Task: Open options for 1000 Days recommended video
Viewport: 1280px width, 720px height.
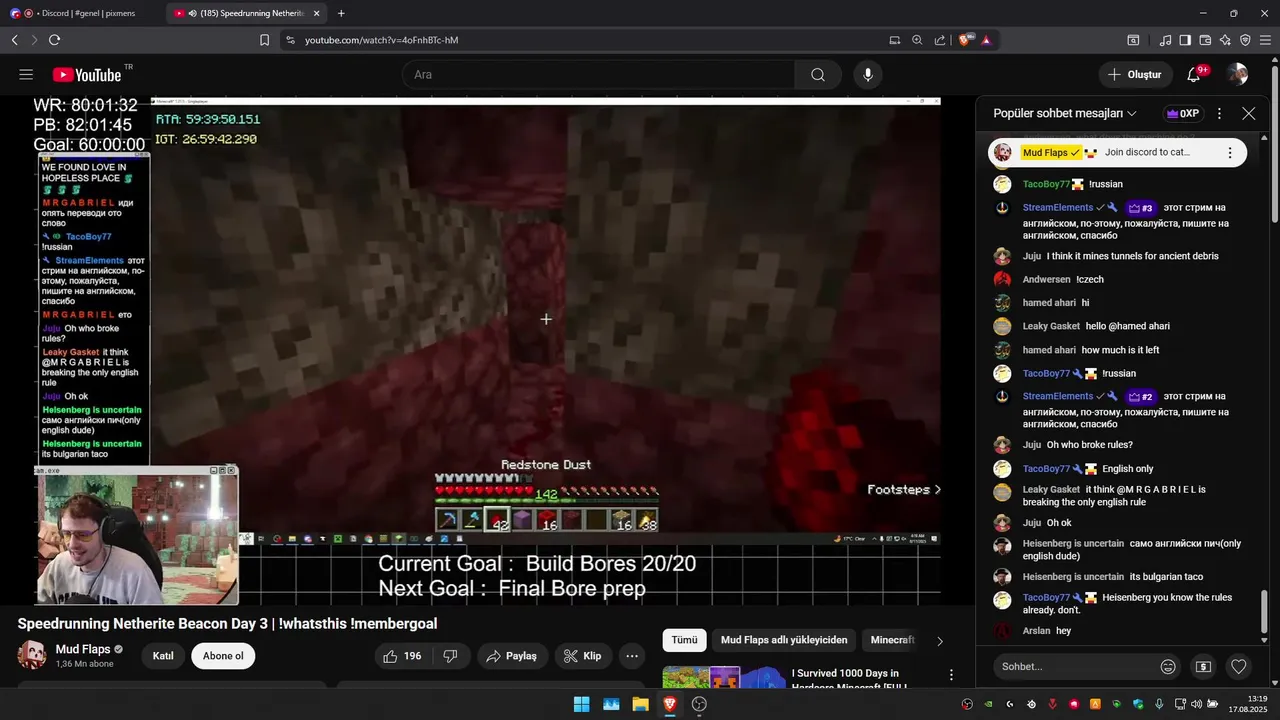Action: 951,675
